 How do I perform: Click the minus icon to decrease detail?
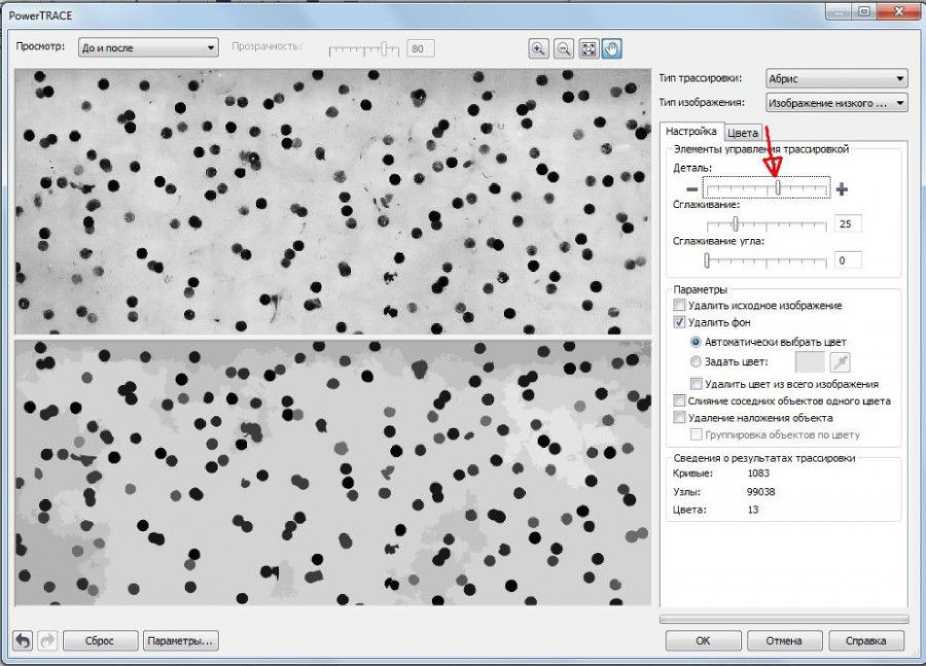coord(691,189)
